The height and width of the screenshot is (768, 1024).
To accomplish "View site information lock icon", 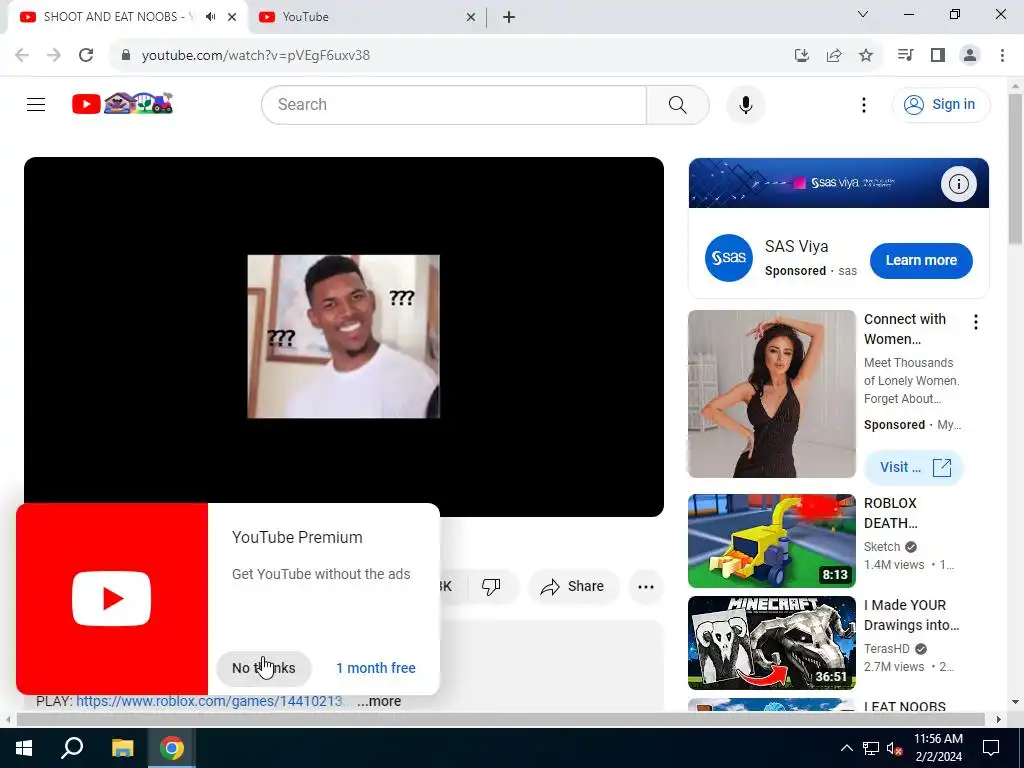I will 126,55.
